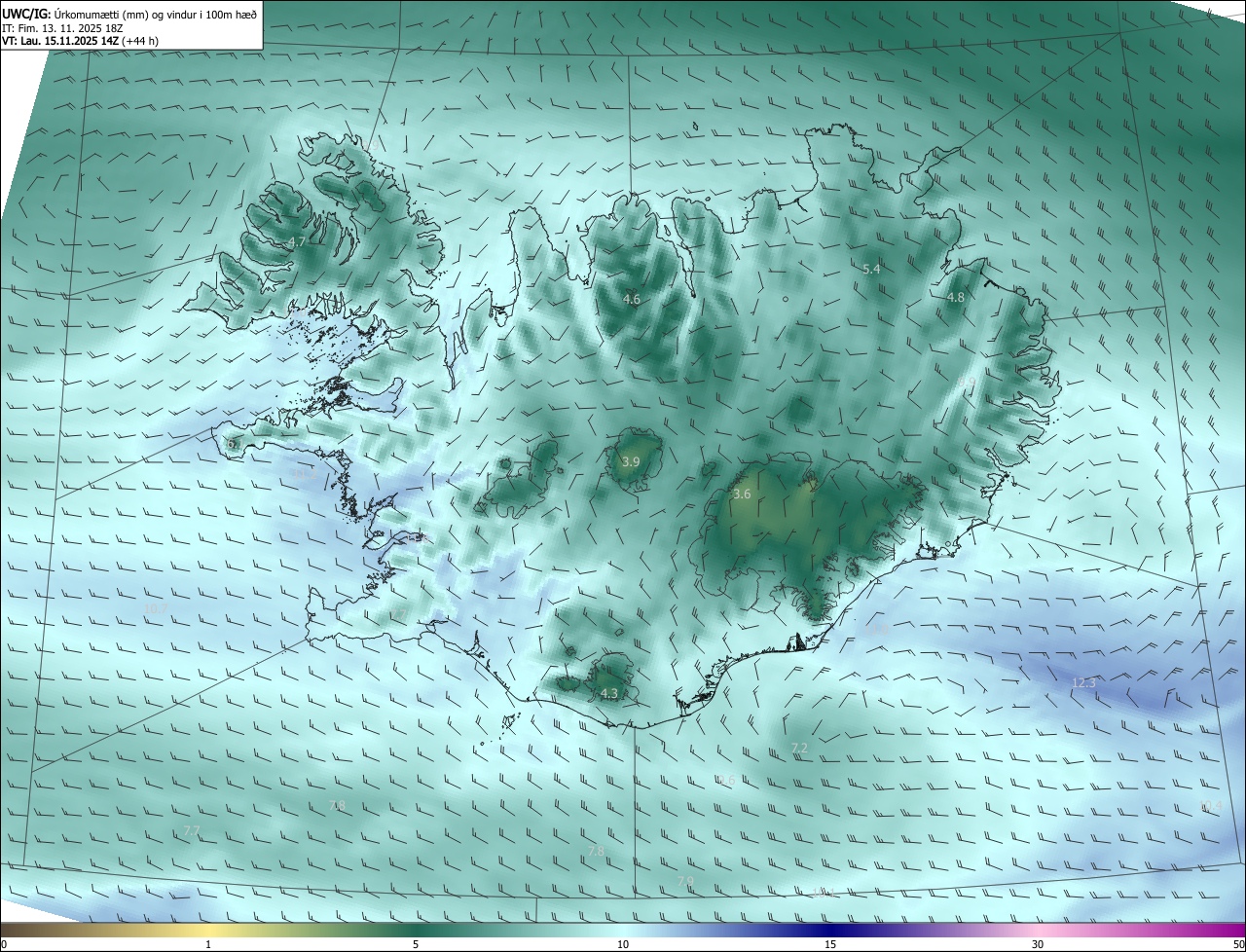
Task: Click the 7.9 value near the bottom edge
Action: (x=685, y=882)
